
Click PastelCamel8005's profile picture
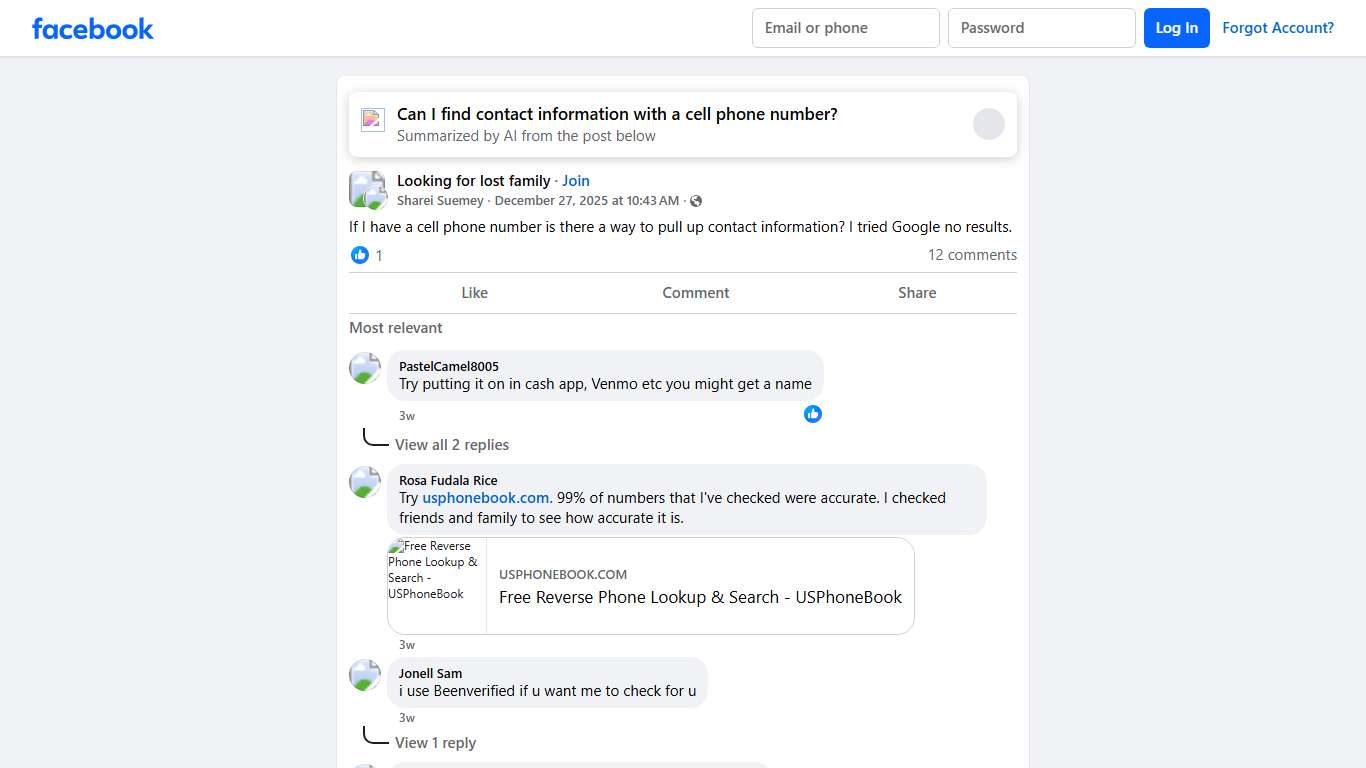[x=365, y=368]
